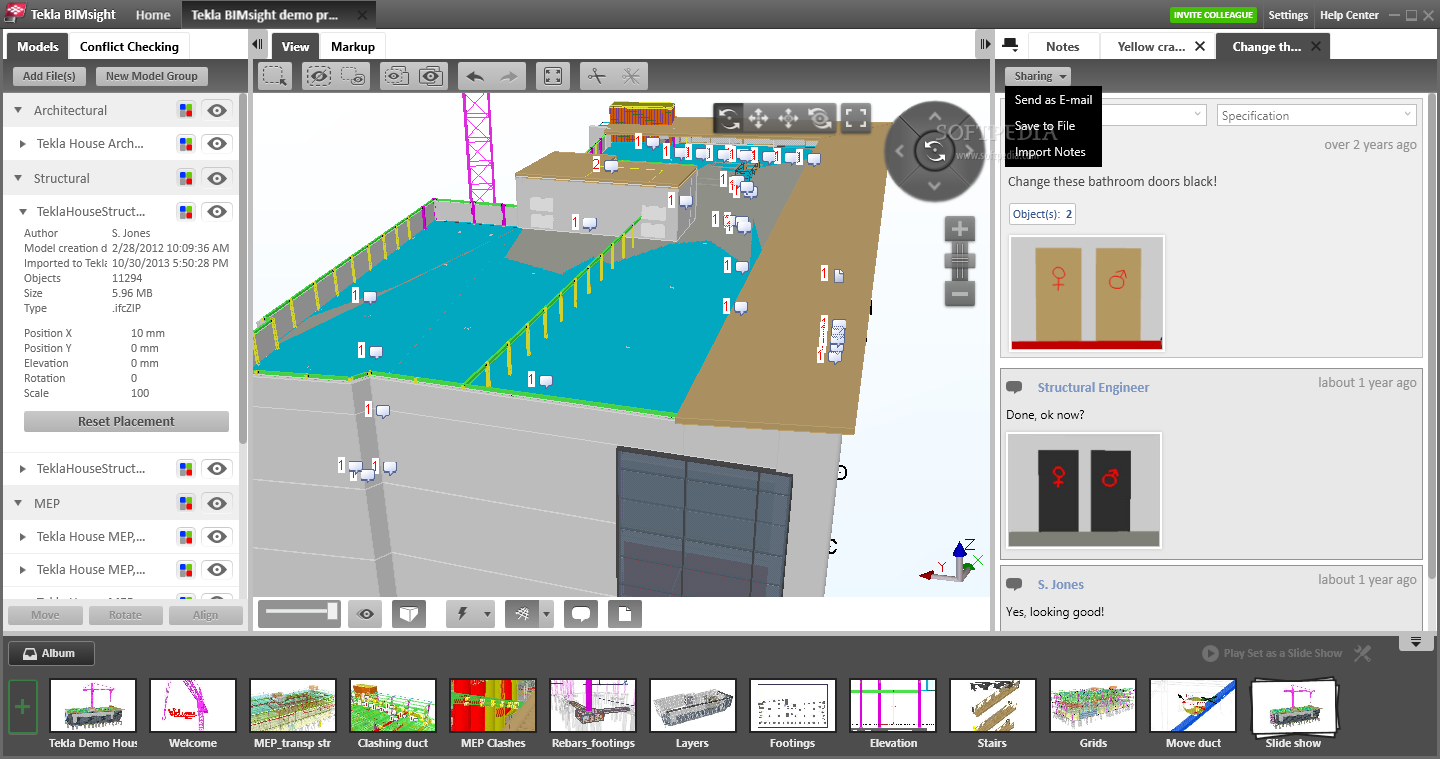Click the fit model to view icon
The height and width of the screenshot is (759, 1440).
552,76
